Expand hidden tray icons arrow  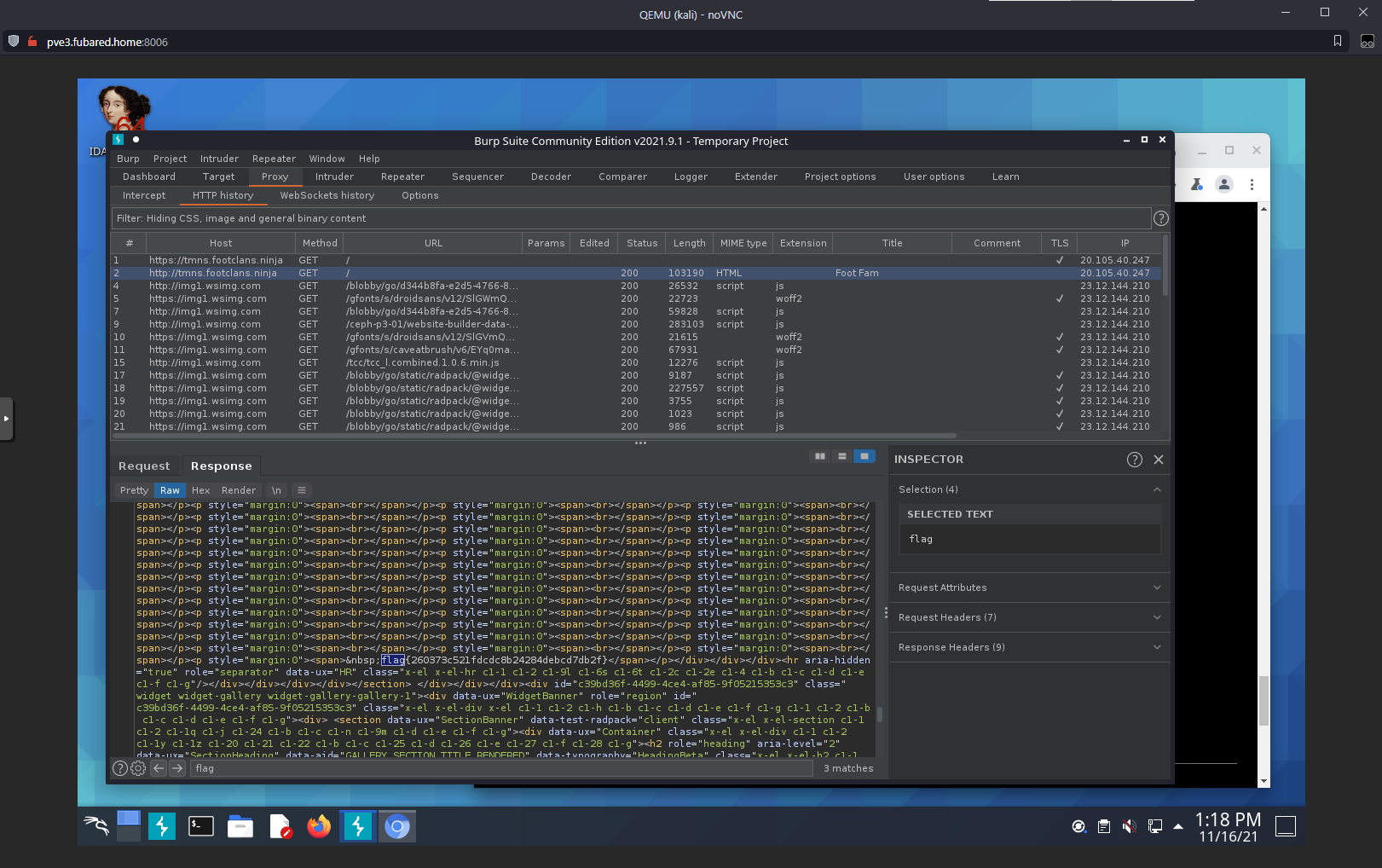[1178, 826]
